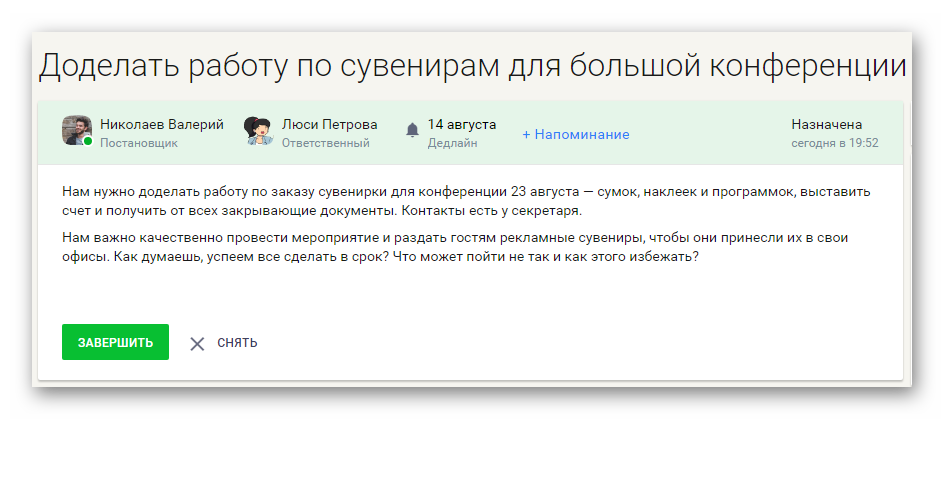Image resolution: width=944 pixels, height=499 pixels.
Task: Click the Ответственный role label
Action: 325,143
